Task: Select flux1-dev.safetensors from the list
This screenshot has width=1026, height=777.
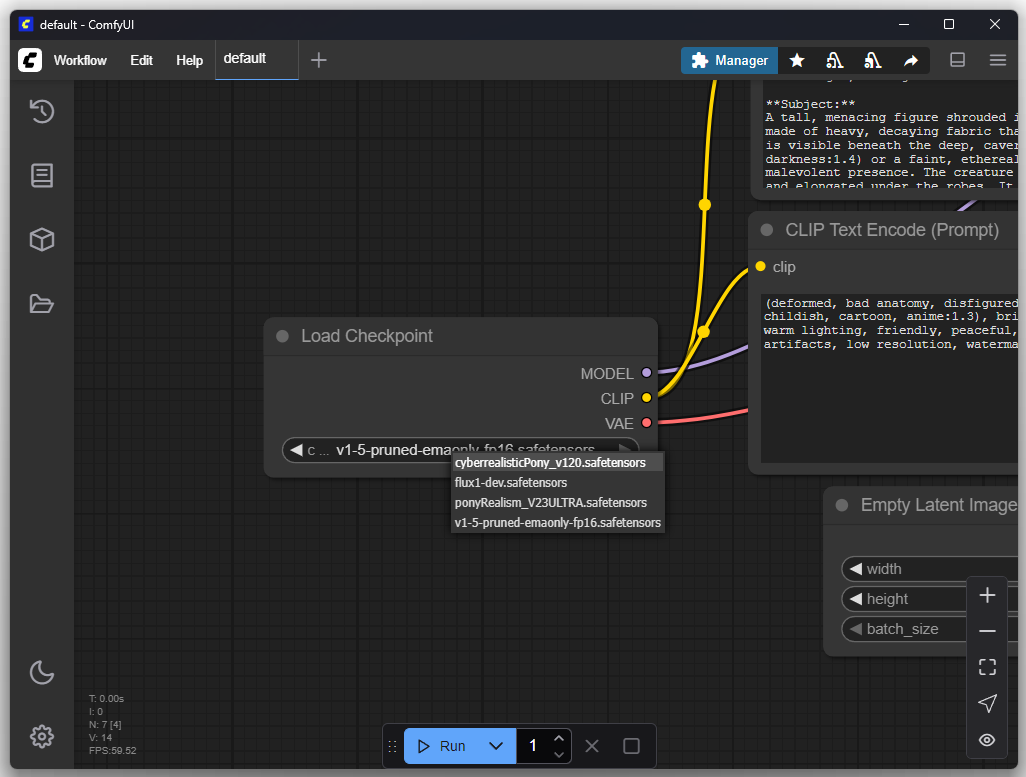Action: 511,483
